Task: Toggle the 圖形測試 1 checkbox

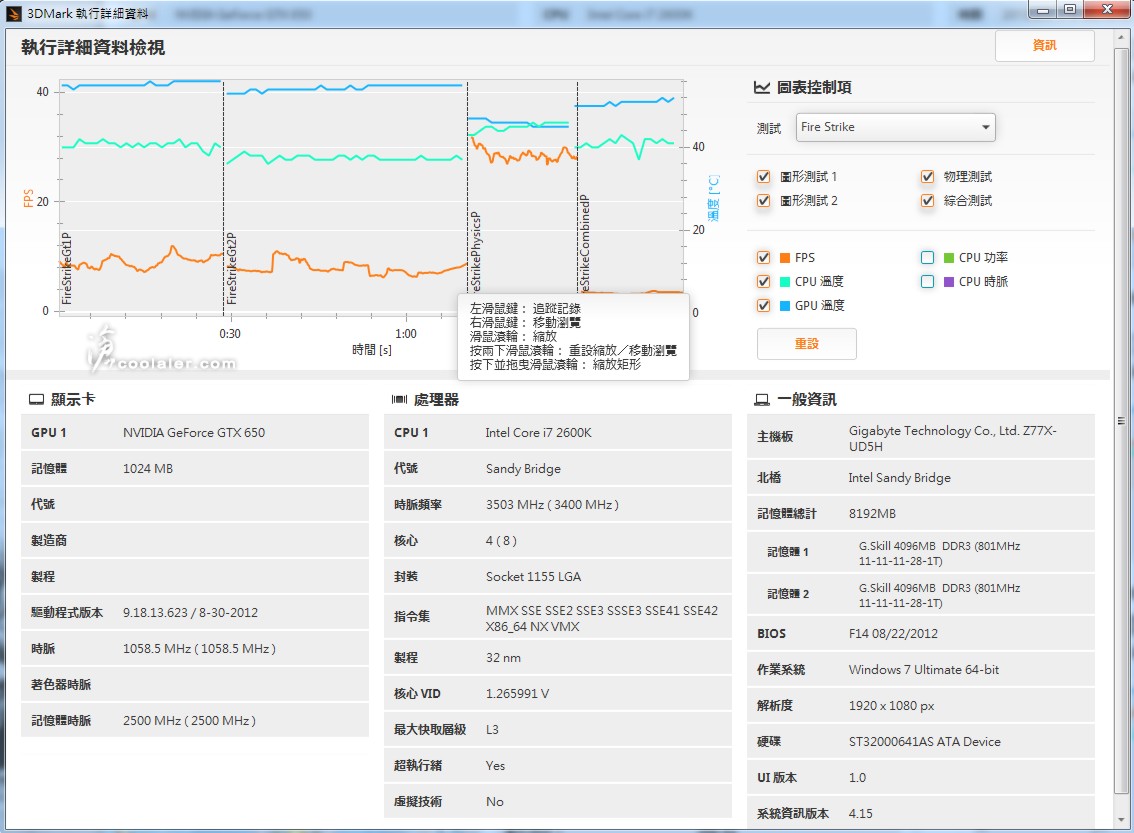Action: (x=763, y=176)
